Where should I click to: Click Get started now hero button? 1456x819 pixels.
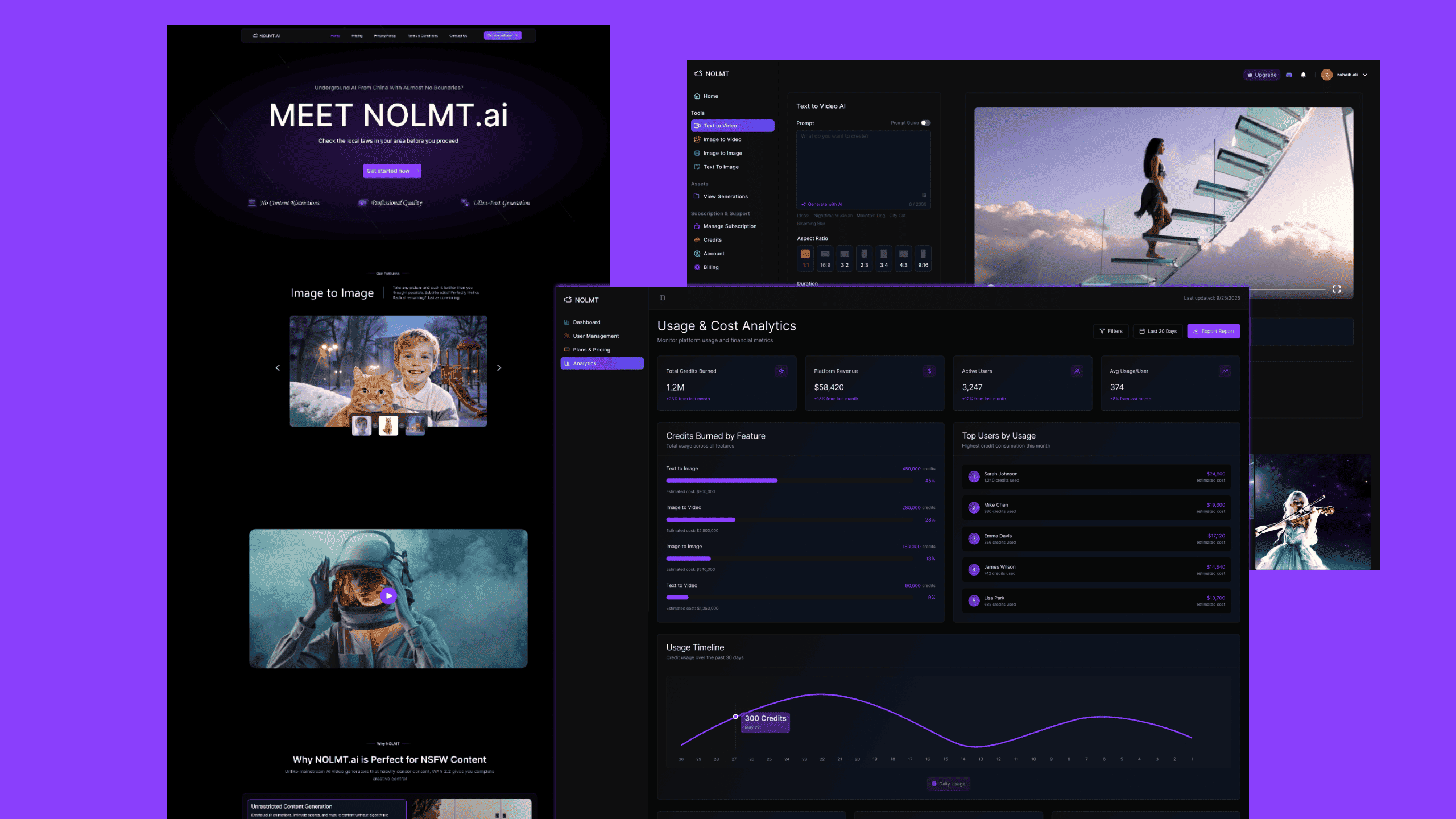[x=392, y=171]
